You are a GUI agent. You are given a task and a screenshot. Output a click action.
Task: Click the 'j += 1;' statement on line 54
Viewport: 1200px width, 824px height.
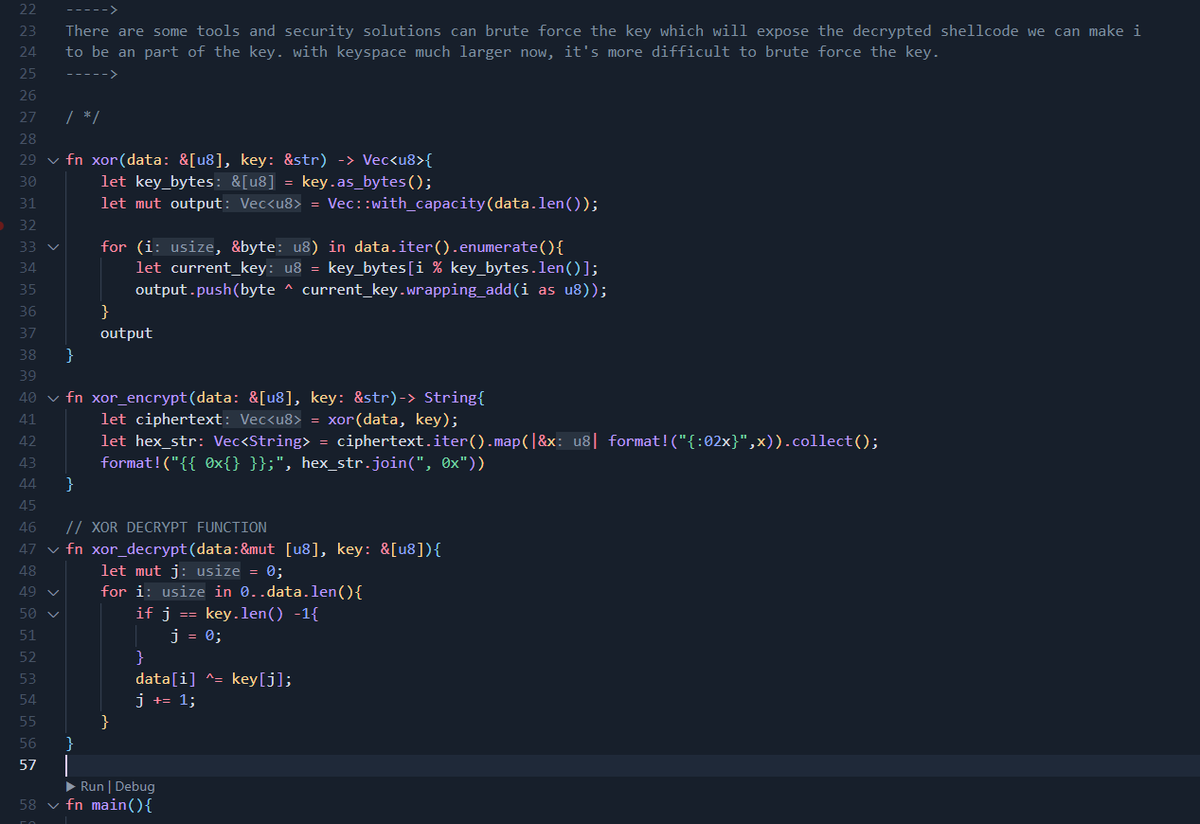pyautogui.click(x=166, y=700)
